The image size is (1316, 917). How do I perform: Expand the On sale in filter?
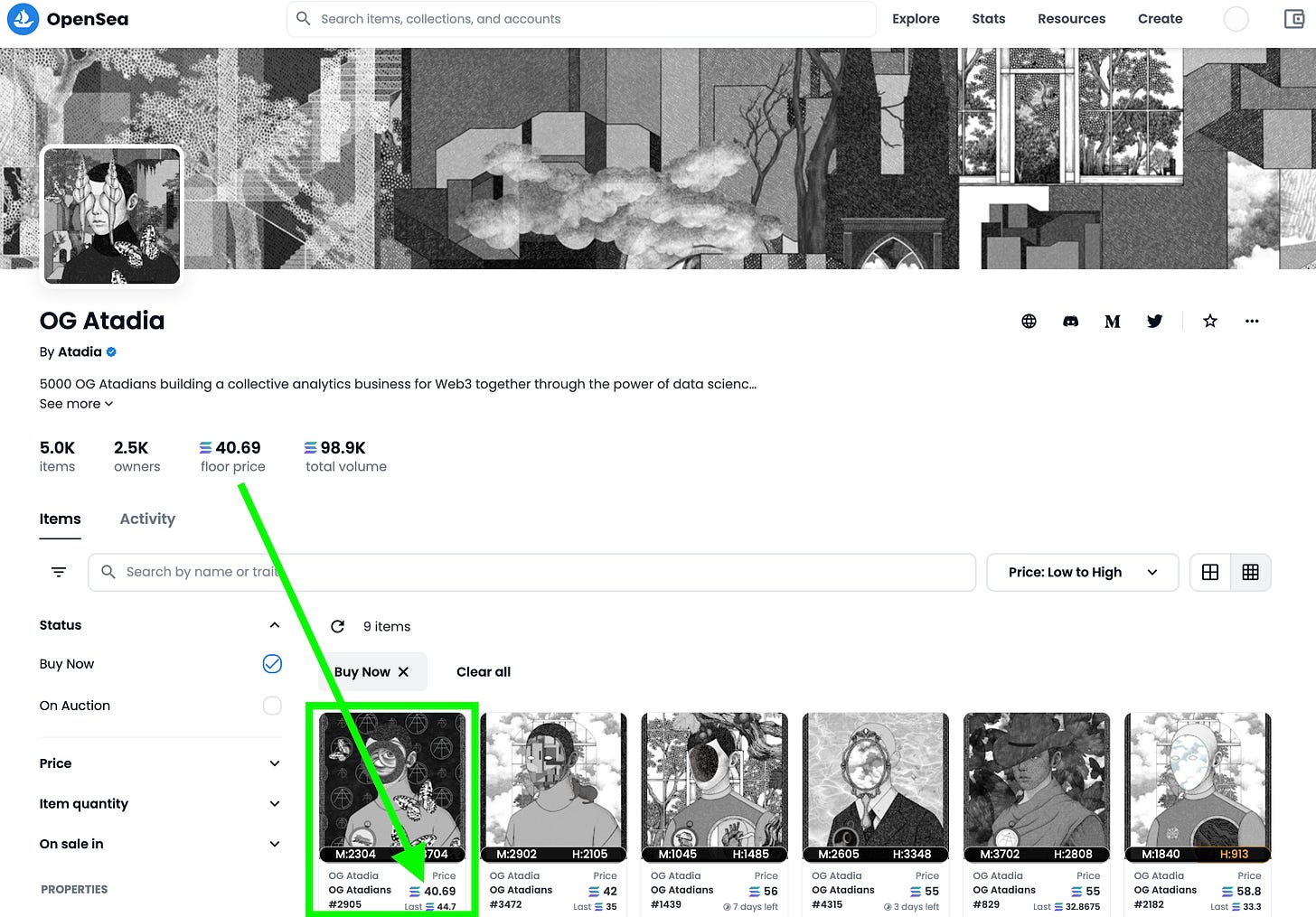(275, 844)
